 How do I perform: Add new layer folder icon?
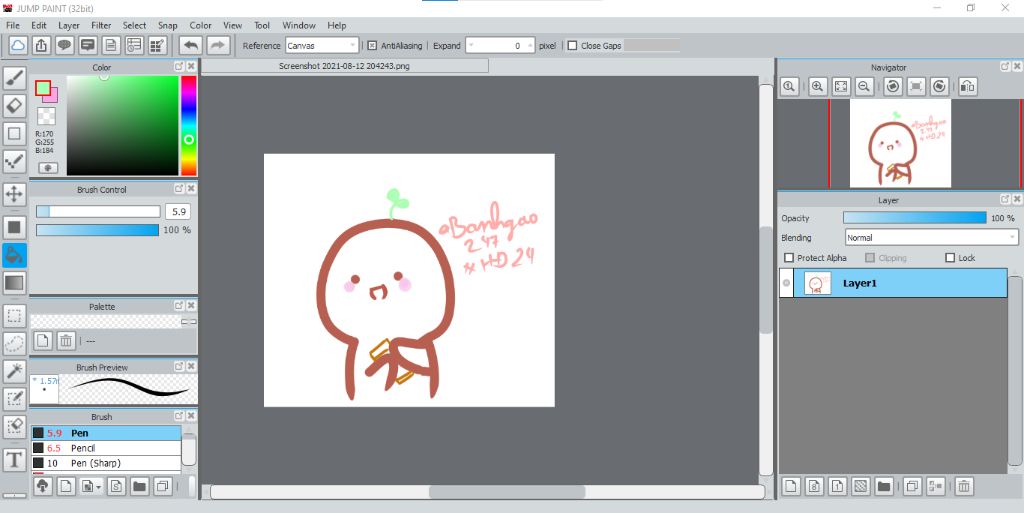coord(884,486)
